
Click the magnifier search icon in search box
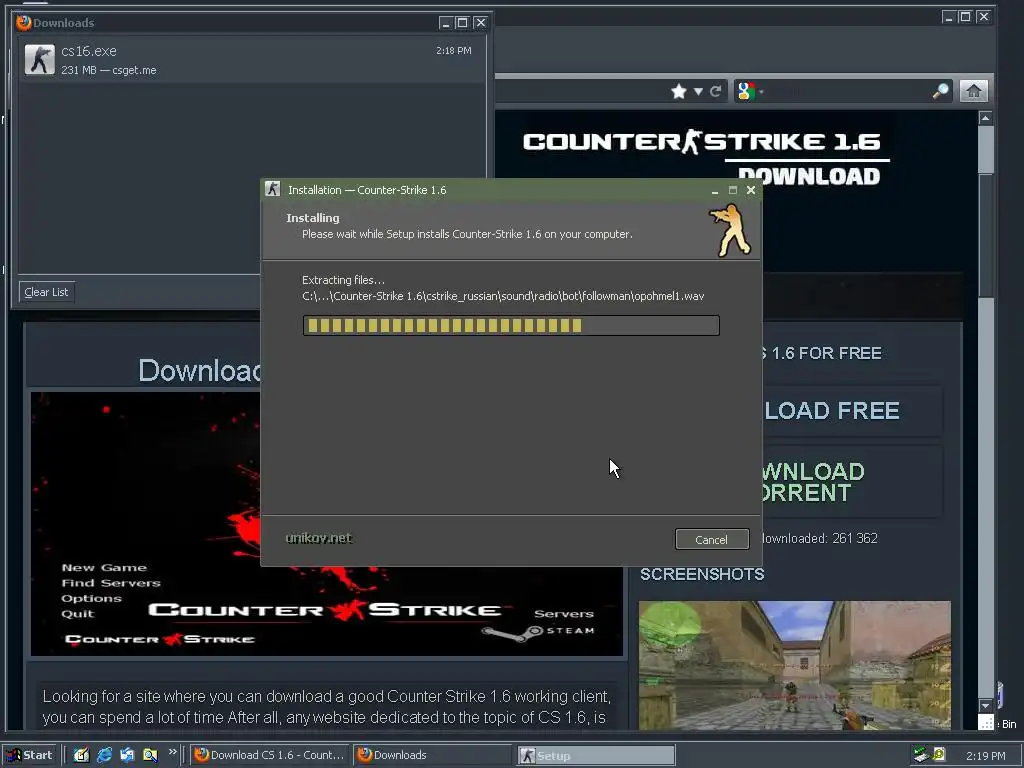(x=940, y=91)
